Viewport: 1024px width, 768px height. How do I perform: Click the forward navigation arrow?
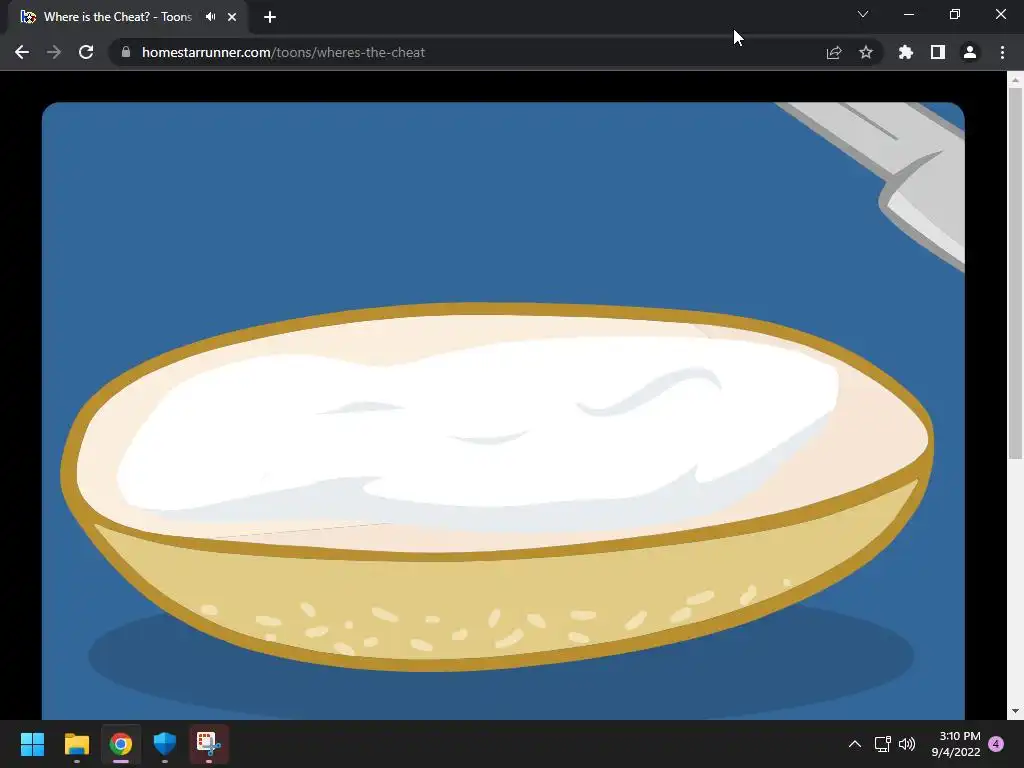(54, 52)
